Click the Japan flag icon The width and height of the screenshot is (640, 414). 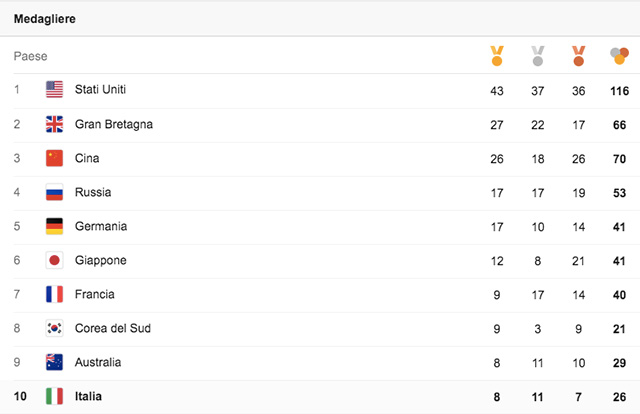pyautogui.click(x=55, y=260)
